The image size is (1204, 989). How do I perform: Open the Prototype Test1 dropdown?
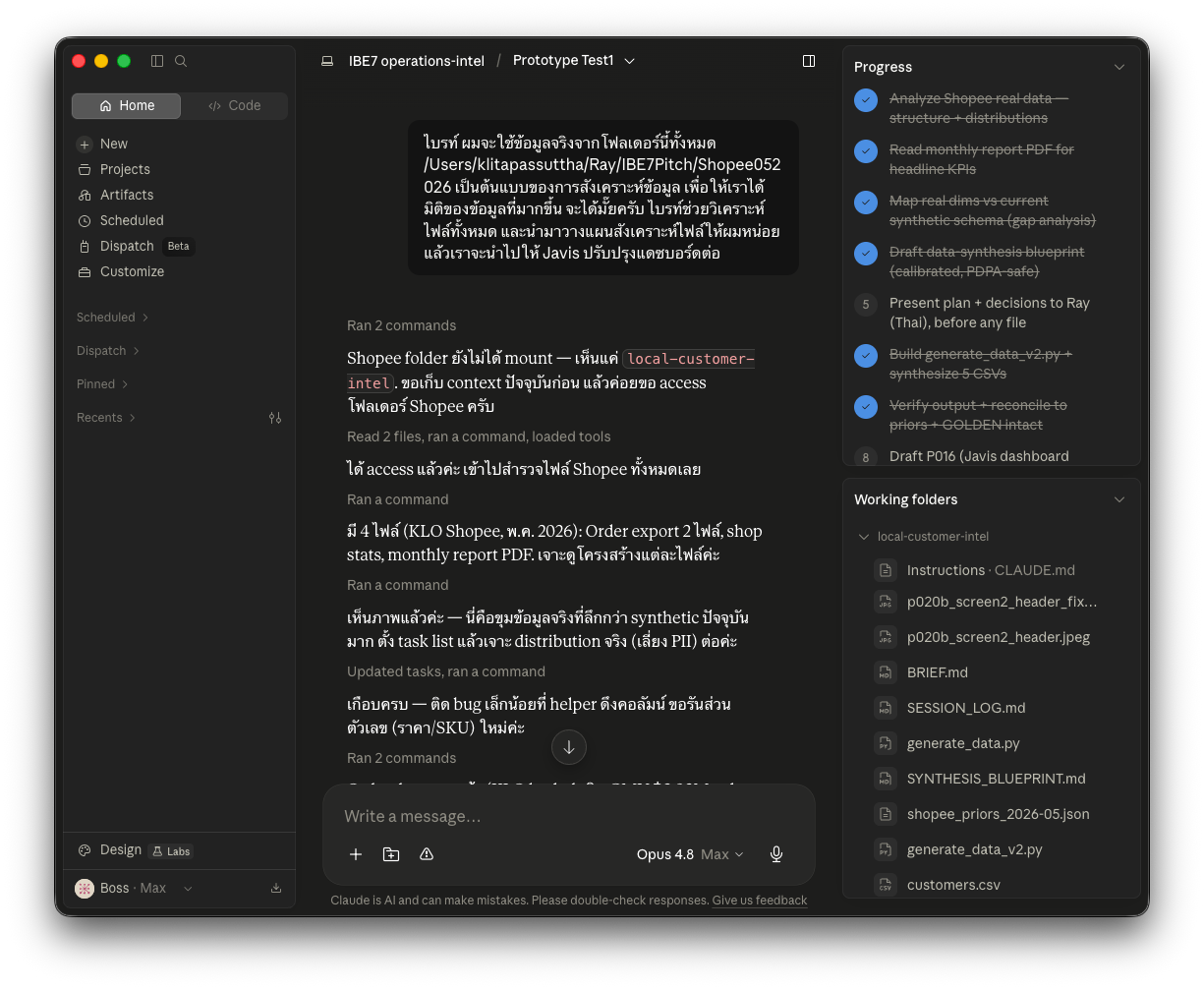[x=574, y=61]
